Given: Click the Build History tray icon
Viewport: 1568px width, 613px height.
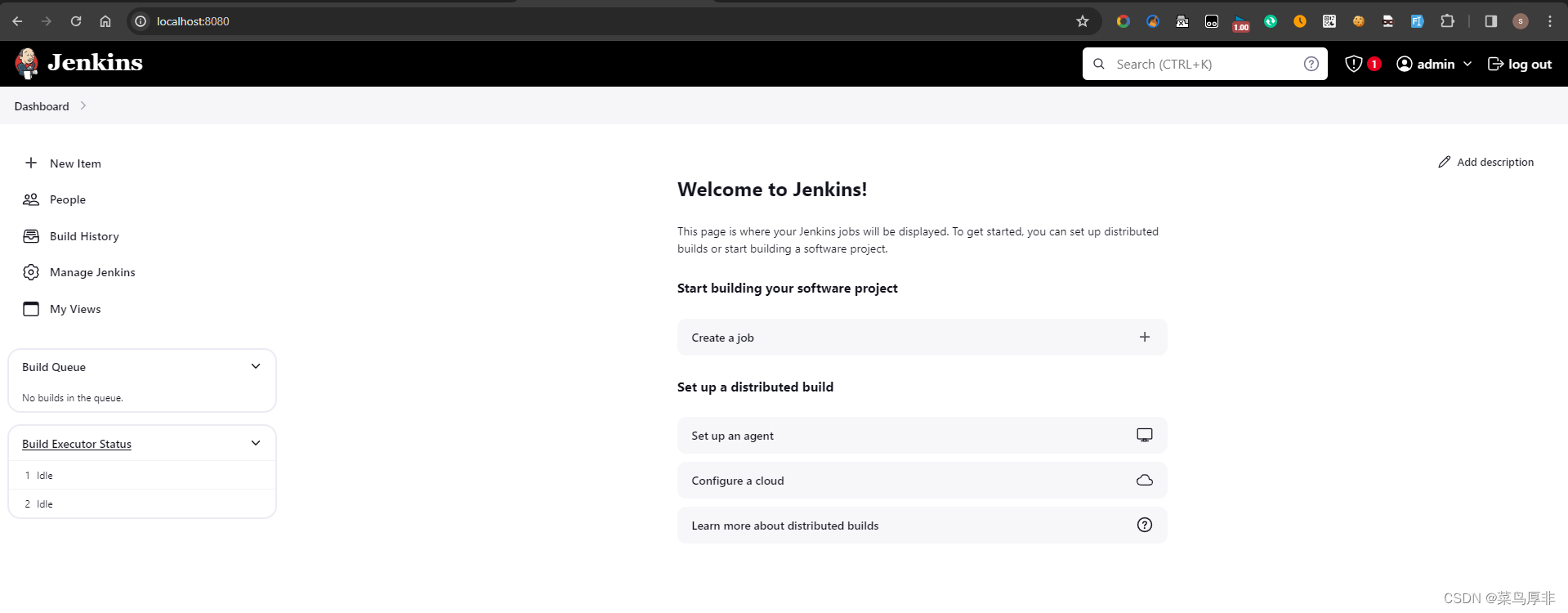Looking at the screenshot, I should [x=31, y=236].
